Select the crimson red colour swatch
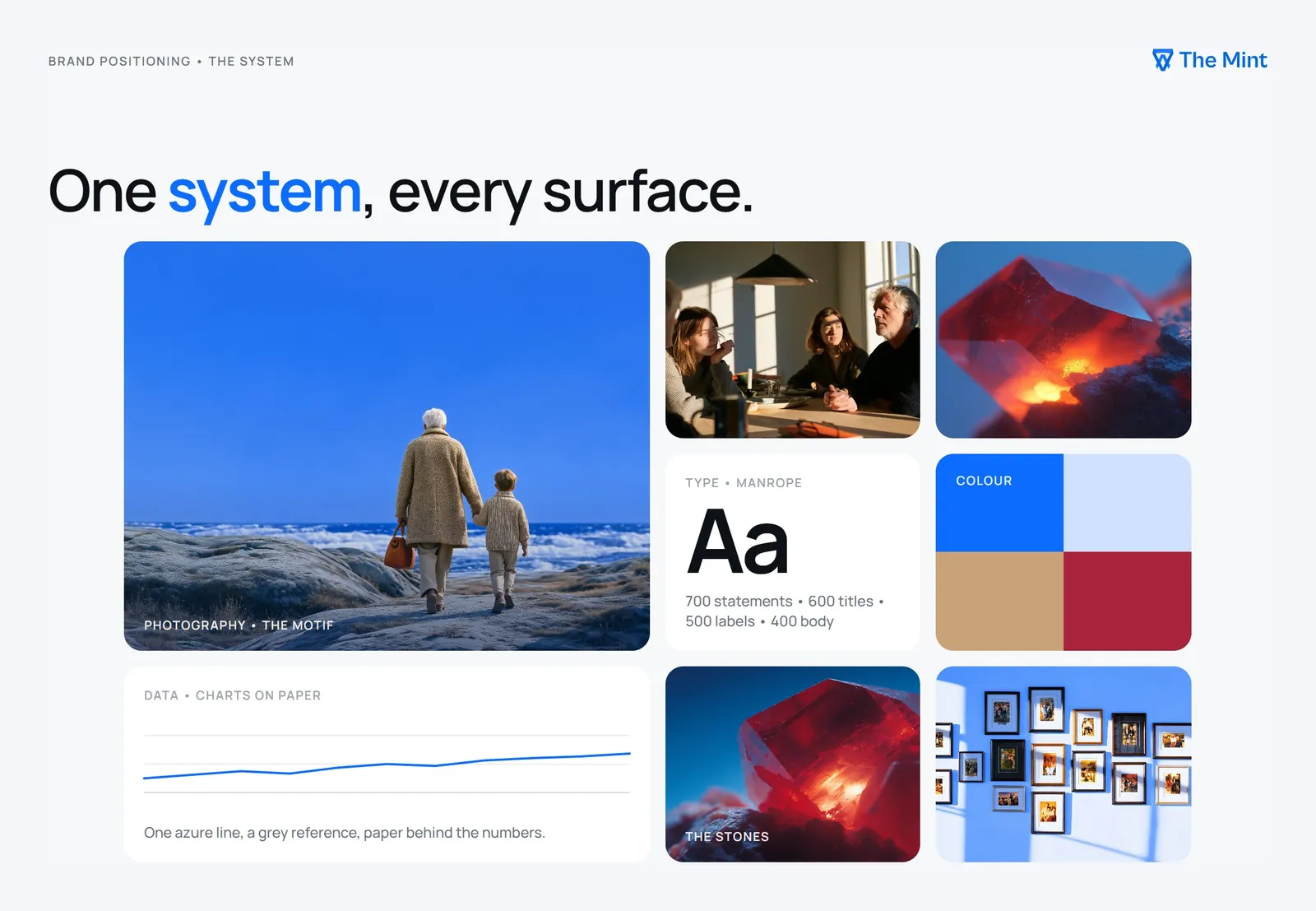This screenshot has width=1316, height=911. (1128, 601)
